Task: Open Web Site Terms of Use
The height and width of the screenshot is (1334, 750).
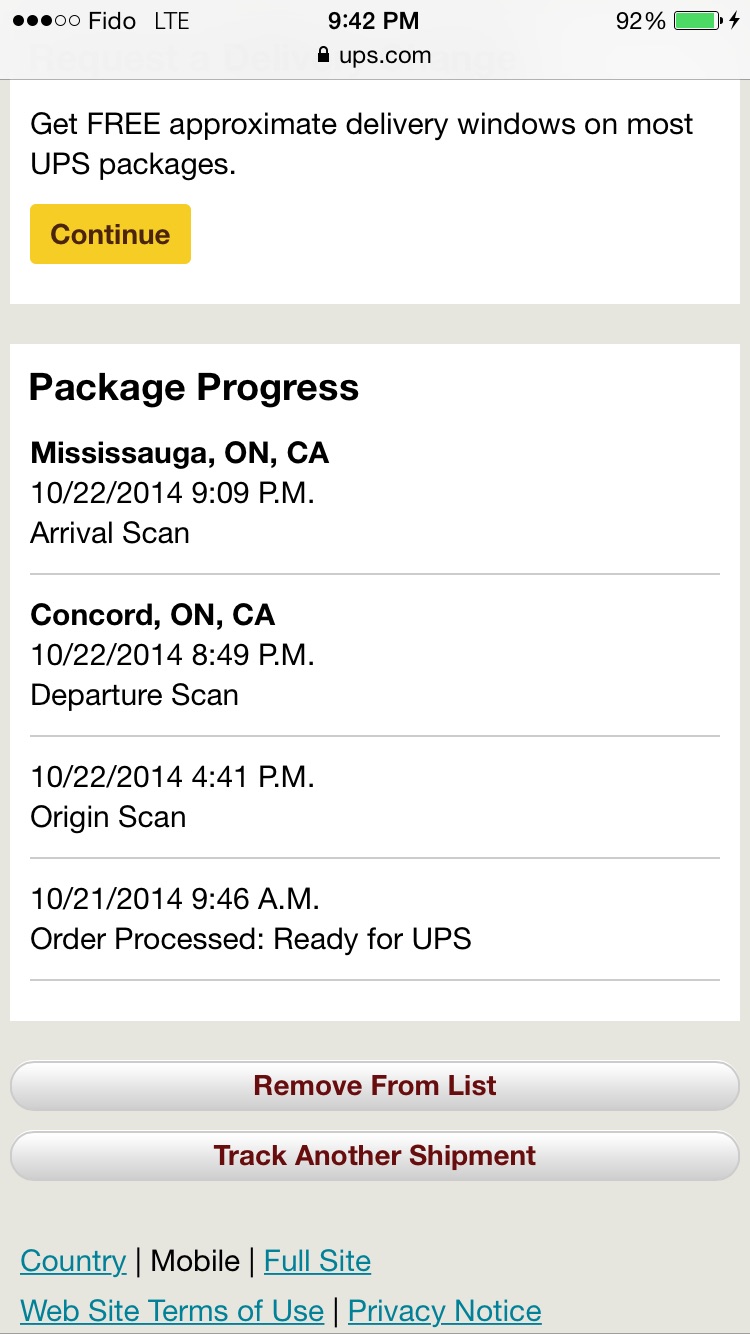Action: [x=172, y=1311]
